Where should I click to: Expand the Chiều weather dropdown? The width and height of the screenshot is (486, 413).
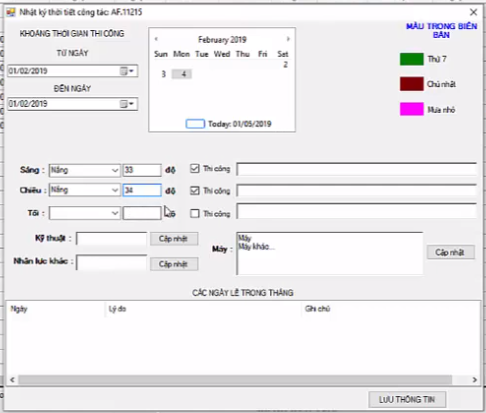pos(115,190)
